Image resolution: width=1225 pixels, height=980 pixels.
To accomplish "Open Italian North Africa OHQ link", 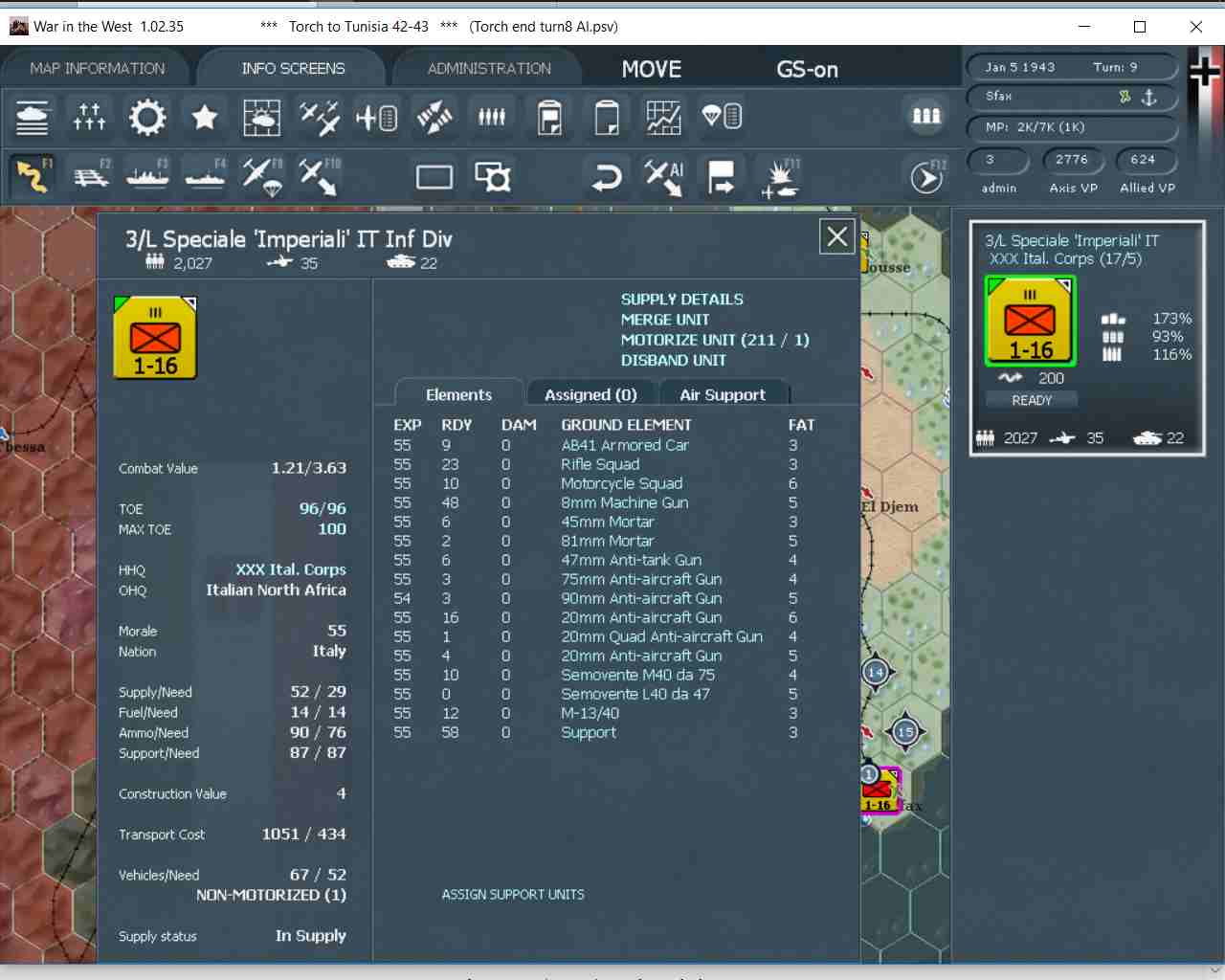I will (276, 590).
